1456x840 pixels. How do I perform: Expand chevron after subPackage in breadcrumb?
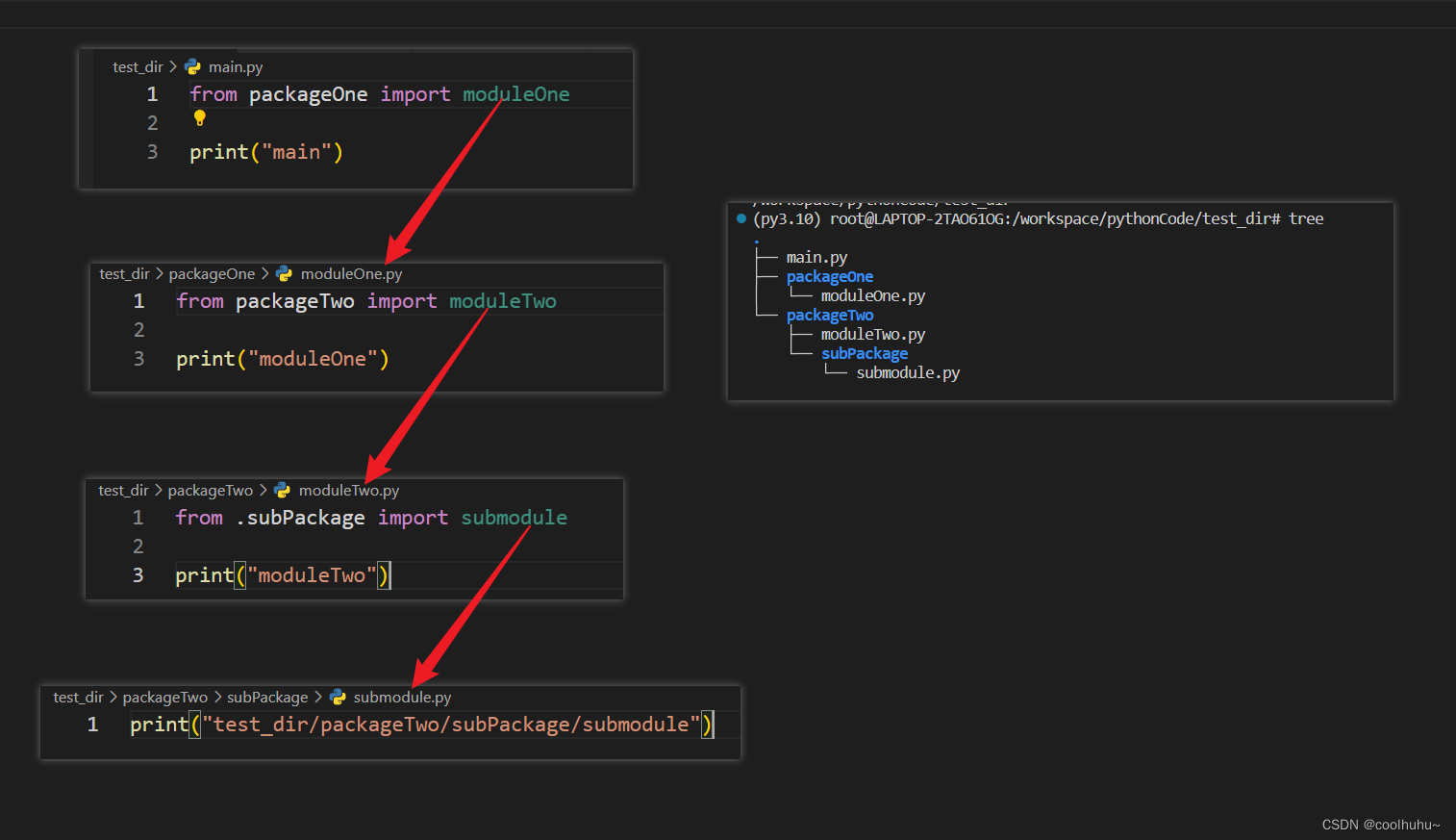click(x=318, y=697)
